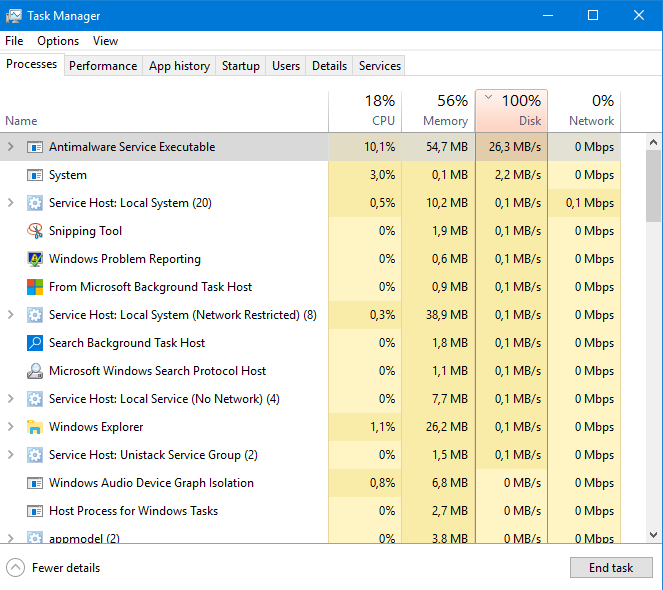Viewport: 663px width, 590px height.
Task: Click the 10,1% CPU value
Action: point(379,147)
